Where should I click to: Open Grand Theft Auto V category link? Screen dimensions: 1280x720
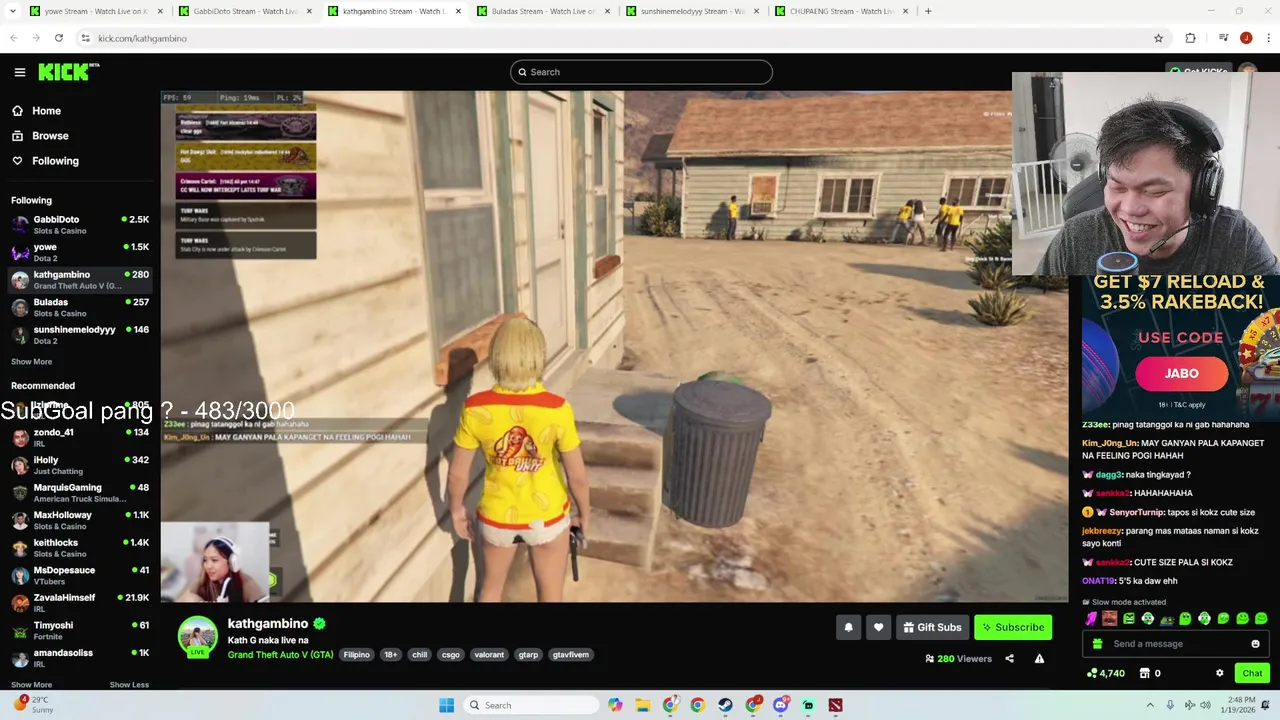(x=280, y=655)
